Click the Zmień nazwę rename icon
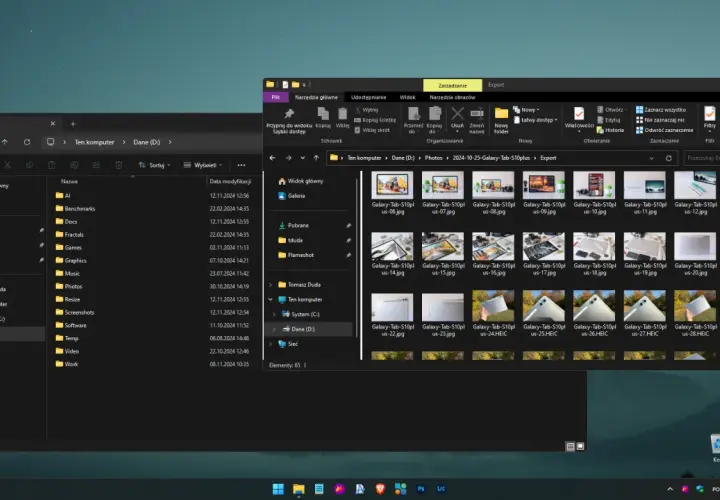 click(477, 114)
